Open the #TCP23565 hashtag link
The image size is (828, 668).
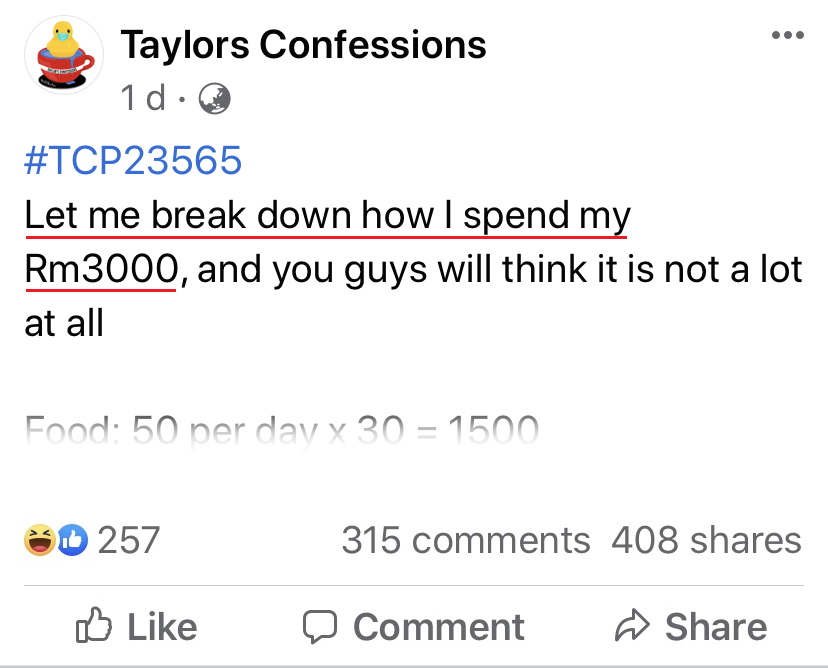coord(133,160)
